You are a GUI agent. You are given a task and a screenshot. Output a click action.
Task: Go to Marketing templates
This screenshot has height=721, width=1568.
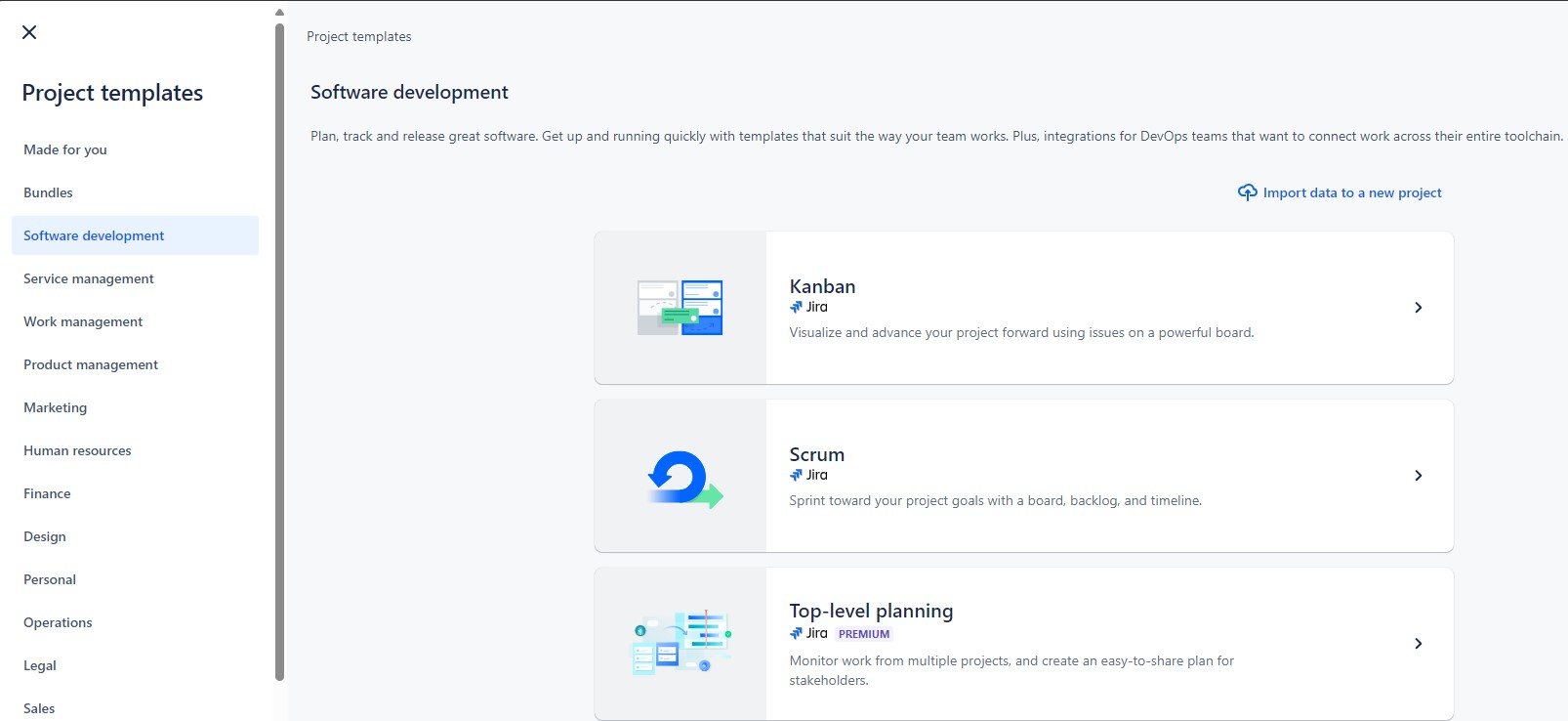55,407
